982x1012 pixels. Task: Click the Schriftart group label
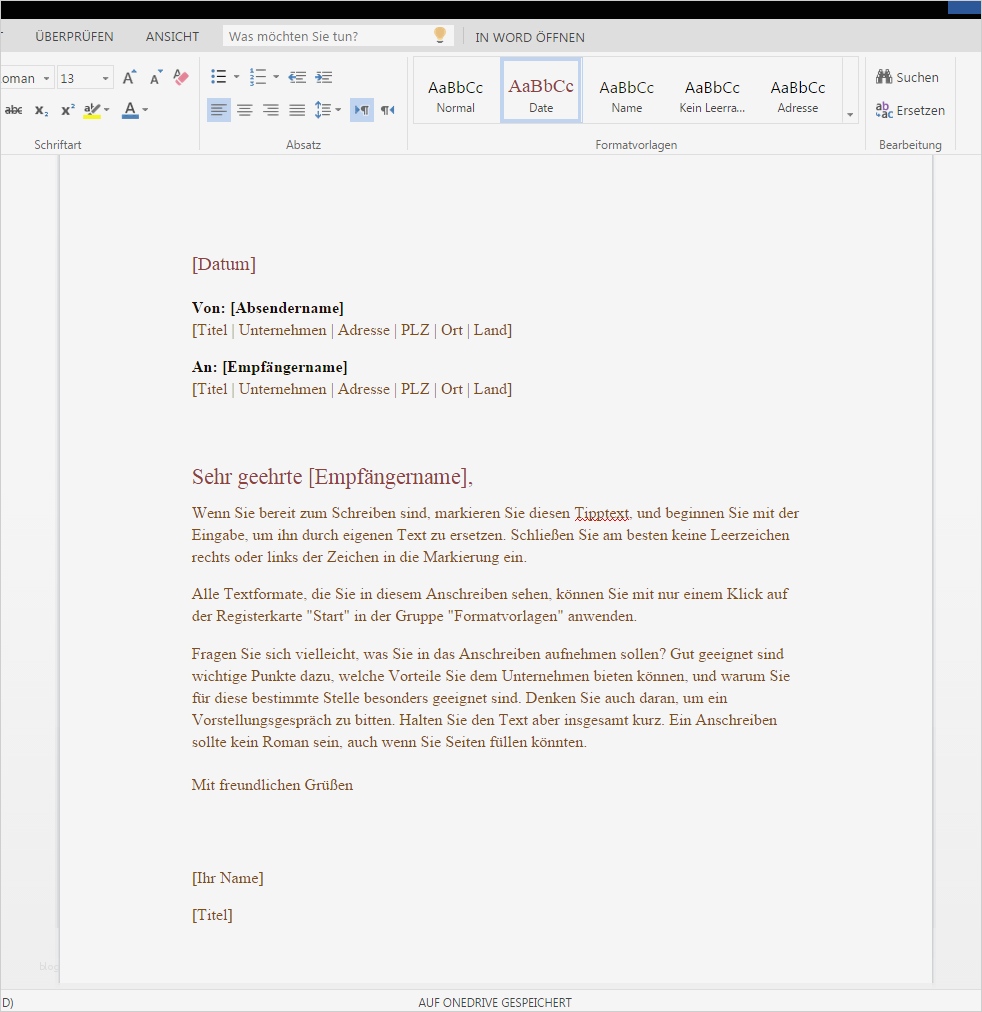[x=58, y=145]
